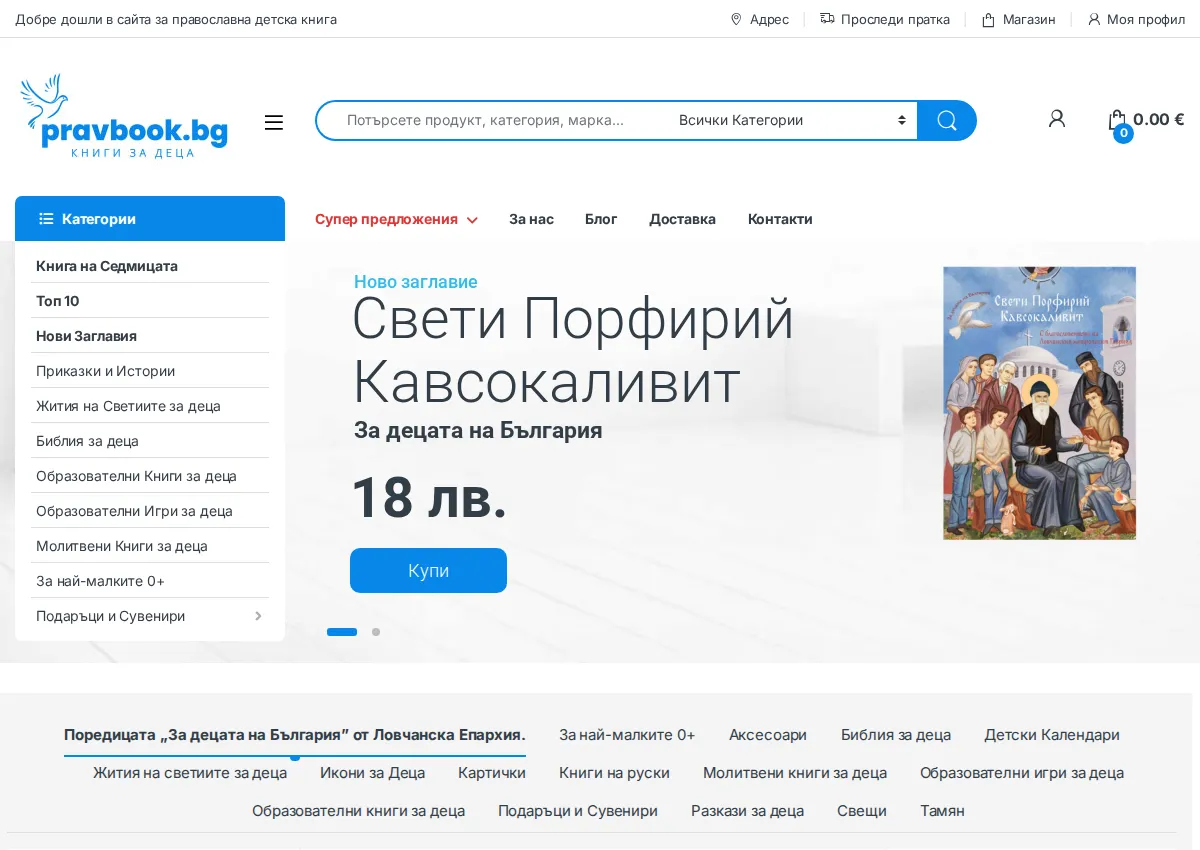Open the За нас menu item
1200x850 pixels.
click(531, 219)
